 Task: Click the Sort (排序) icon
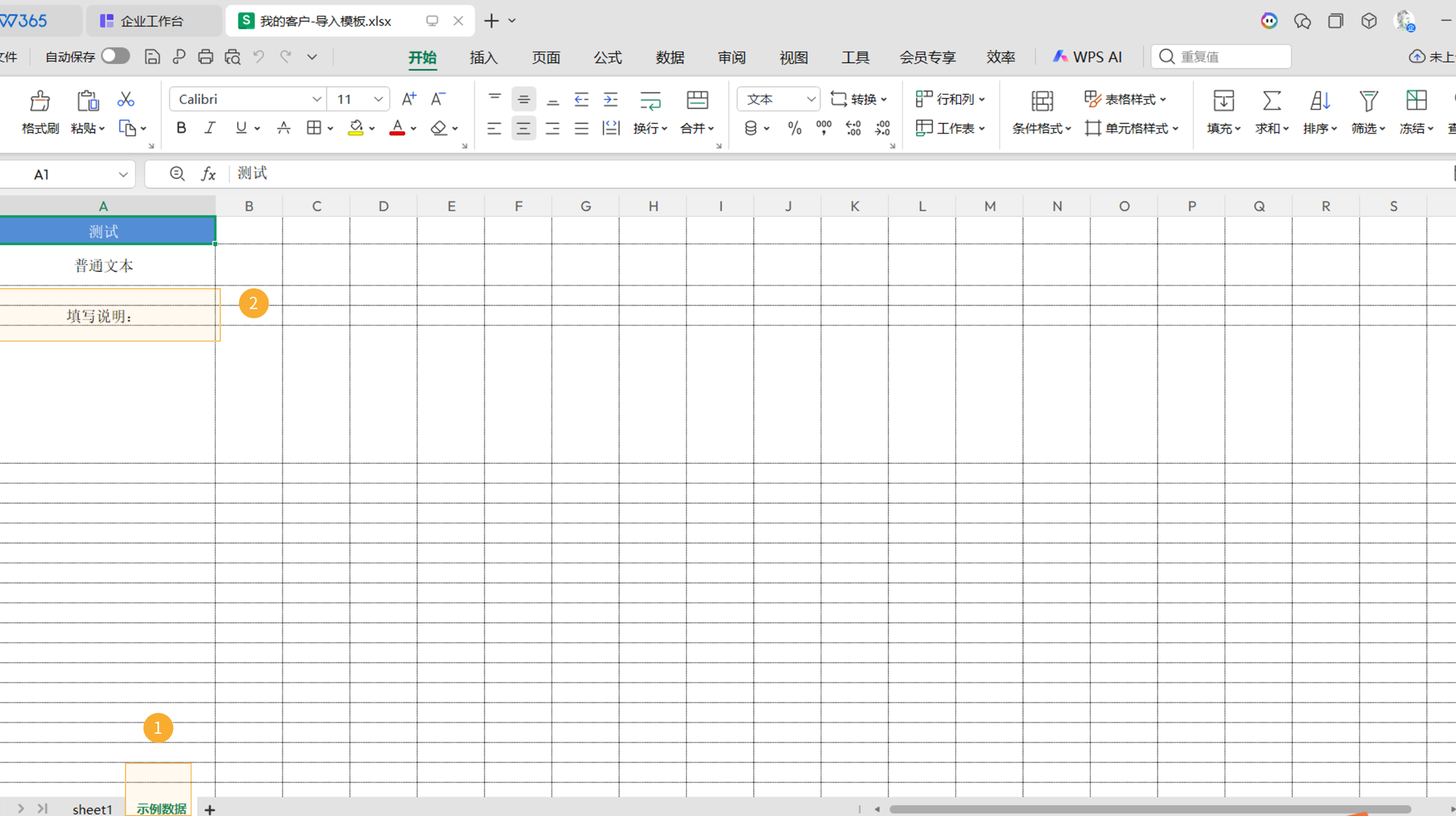point(1320,101)
